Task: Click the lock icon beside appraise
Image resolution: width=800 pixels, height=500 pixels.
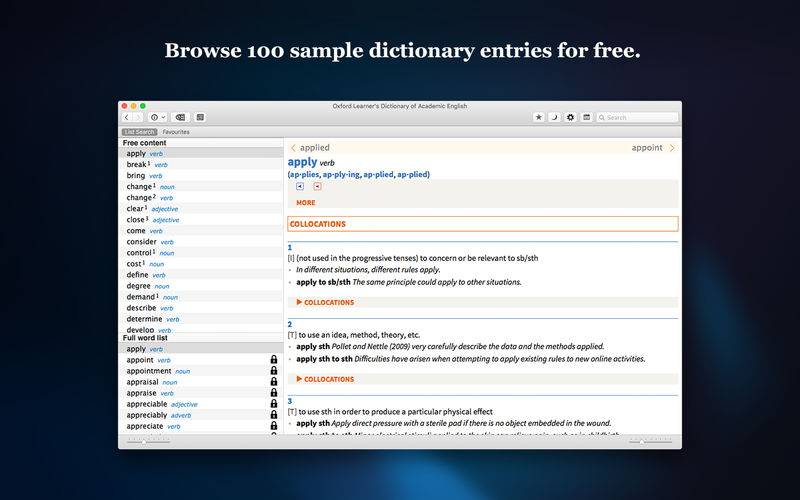Action: click(x=274, y=393)
